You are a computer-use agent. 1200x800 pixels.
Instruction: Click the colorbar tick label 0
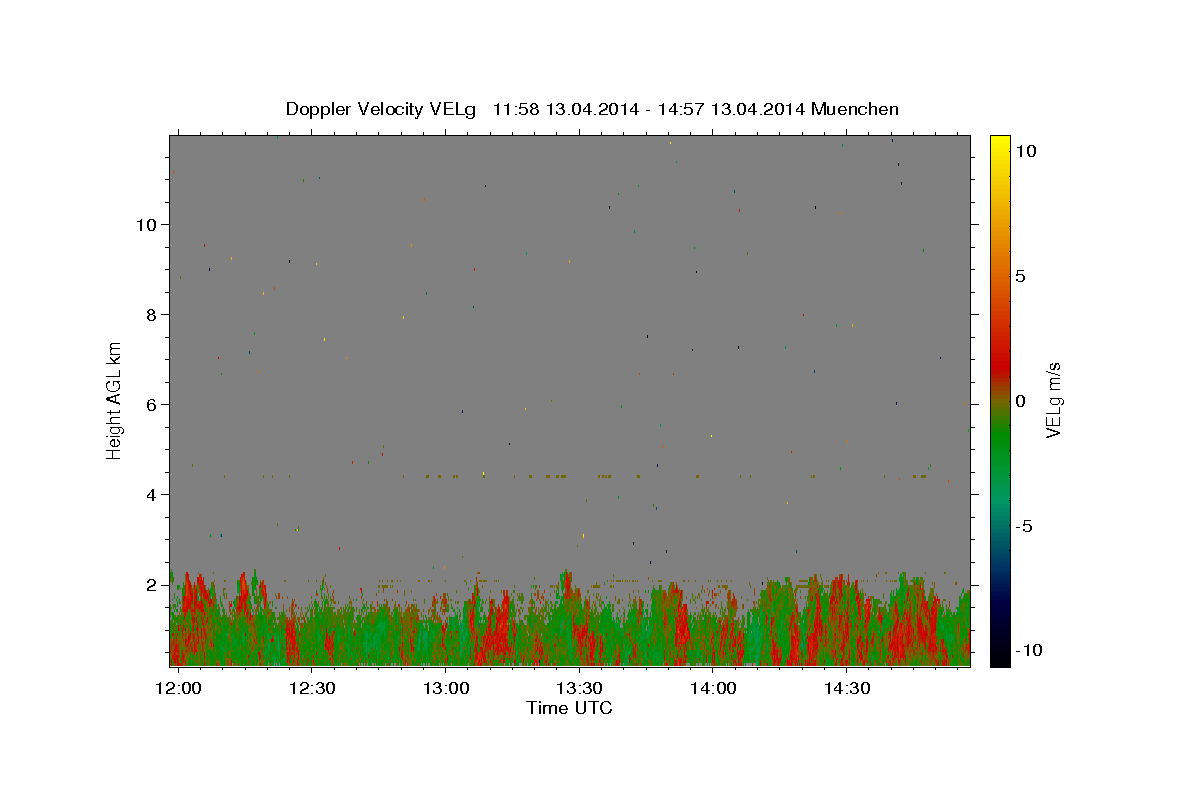point(1020,401)
